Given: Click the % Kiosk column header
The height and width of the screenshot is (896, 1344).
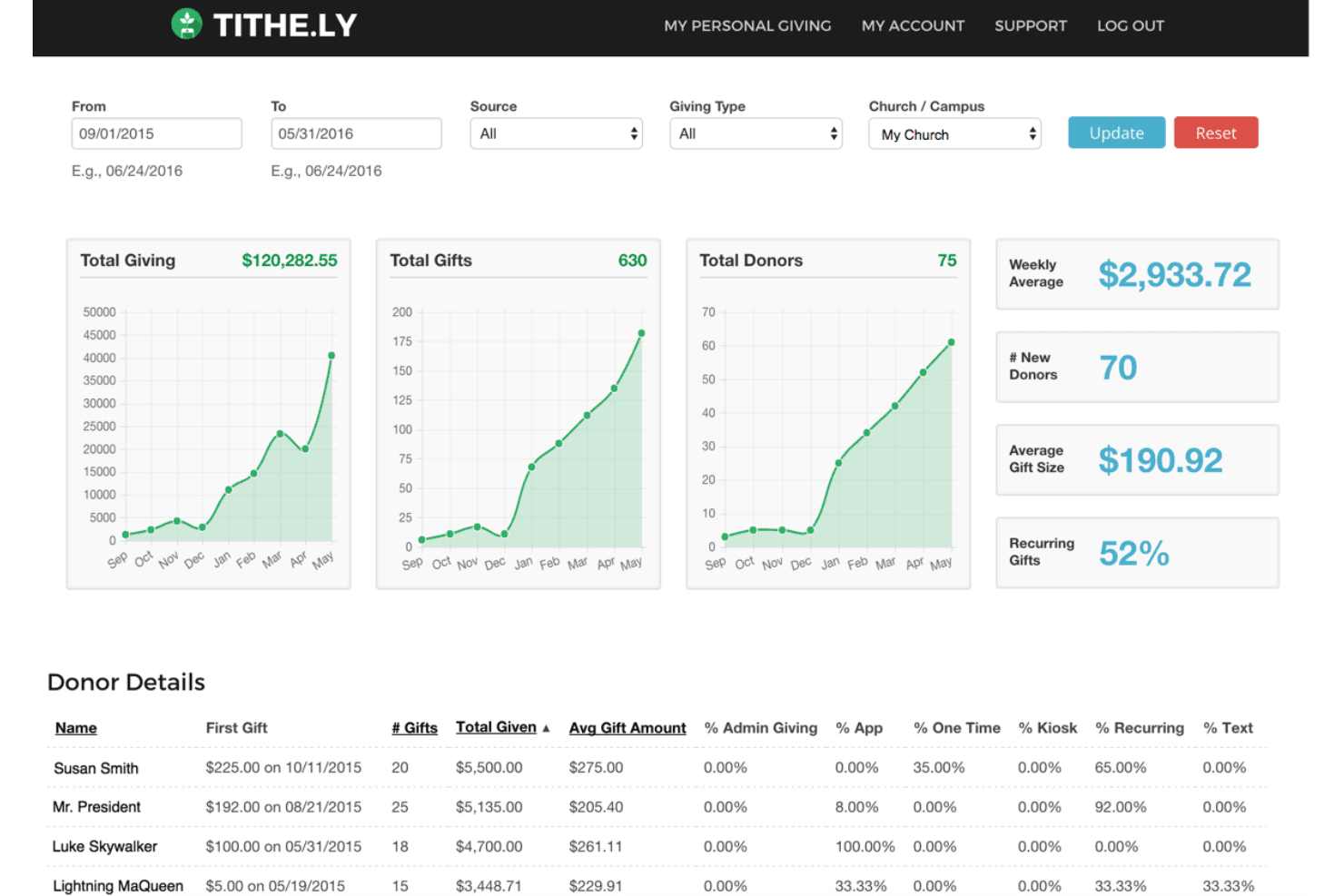Looking at the screenshot, I should [1048, 728].
